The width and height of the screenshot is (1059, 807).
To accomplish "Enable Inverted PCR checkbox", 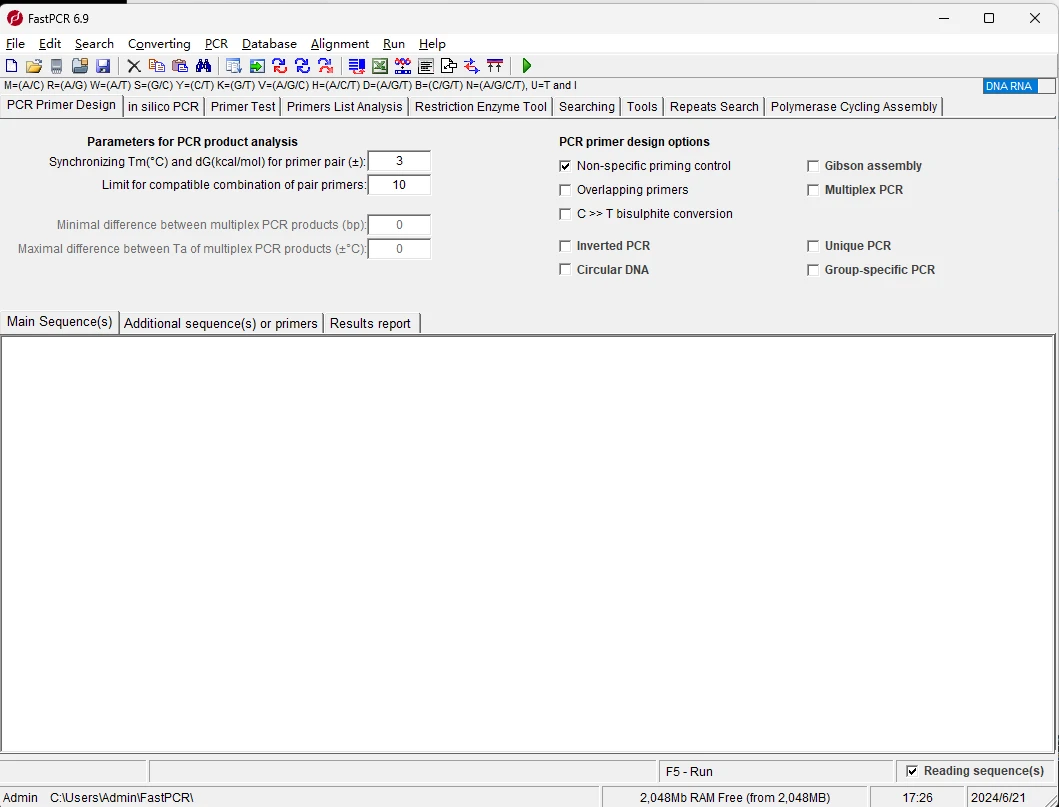I will tap(565, 246).
